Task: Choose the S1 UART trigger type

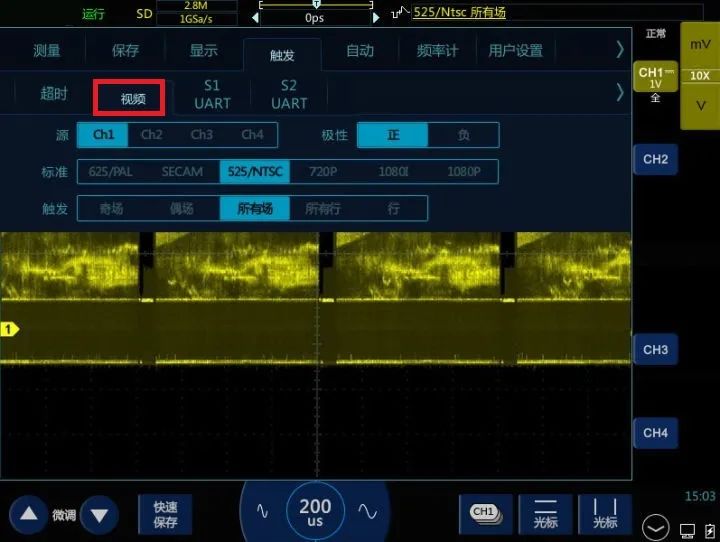Action: [212, 94]
